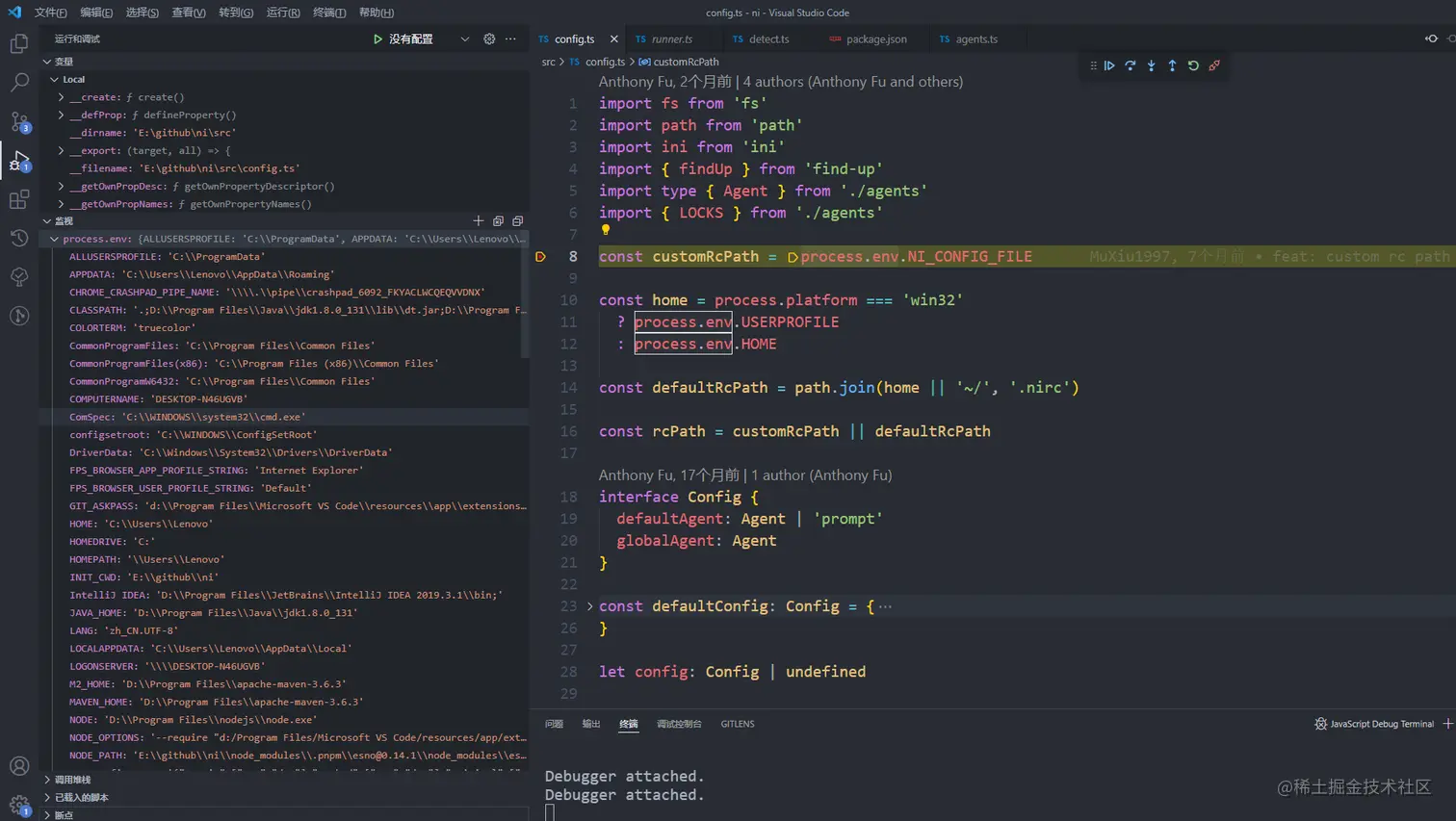Click the src breadcrumb
1456x821 pixels.
pos(548,62)
